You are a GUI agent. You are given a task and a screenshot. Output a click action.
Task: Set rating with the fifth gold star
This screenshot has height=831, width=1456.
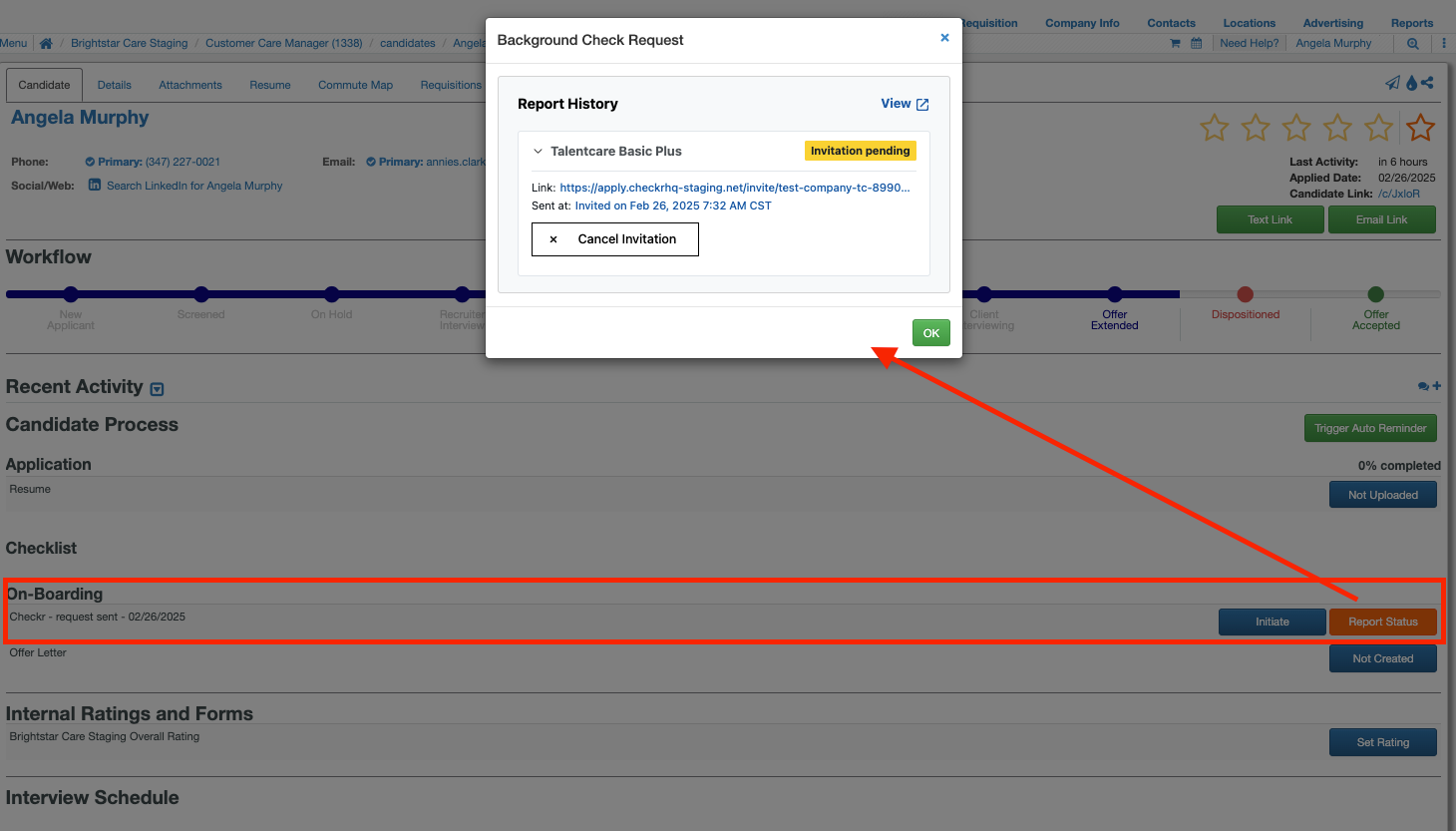1378,128
